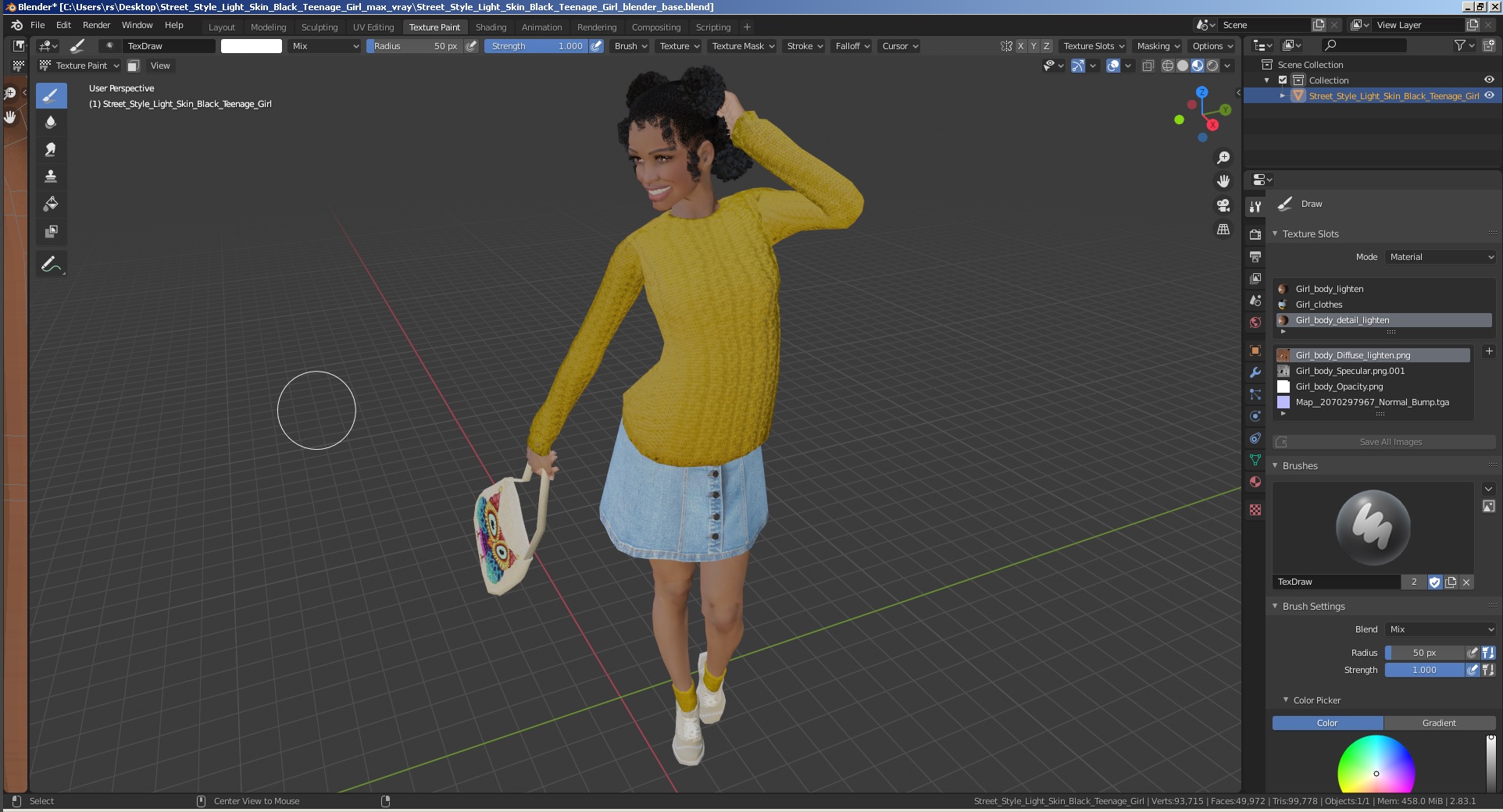Open the View Layer properties tab

[1255, 278]
